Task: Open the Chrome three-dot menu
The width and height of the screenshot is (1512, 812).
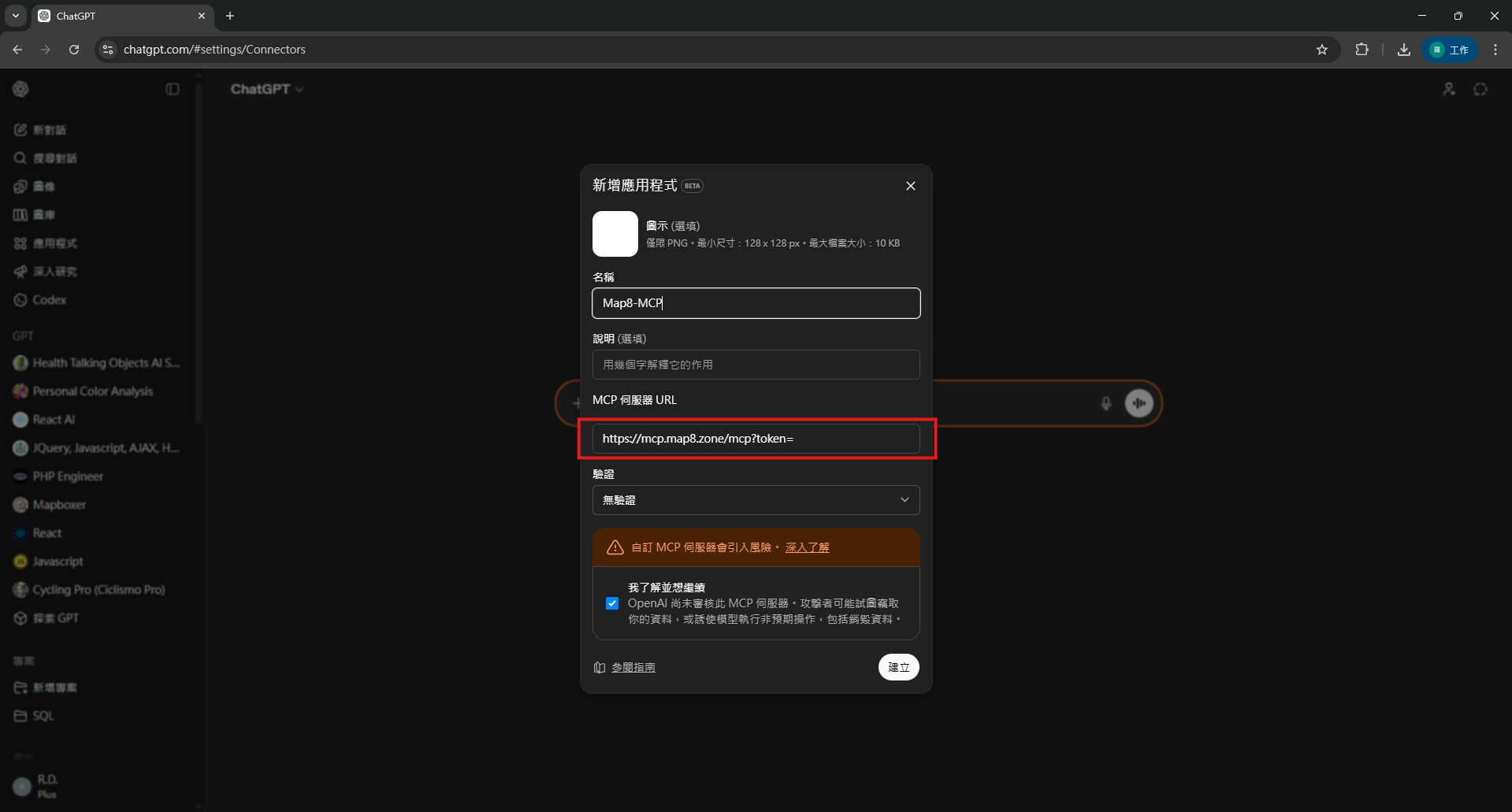Action: [1495, 50]
